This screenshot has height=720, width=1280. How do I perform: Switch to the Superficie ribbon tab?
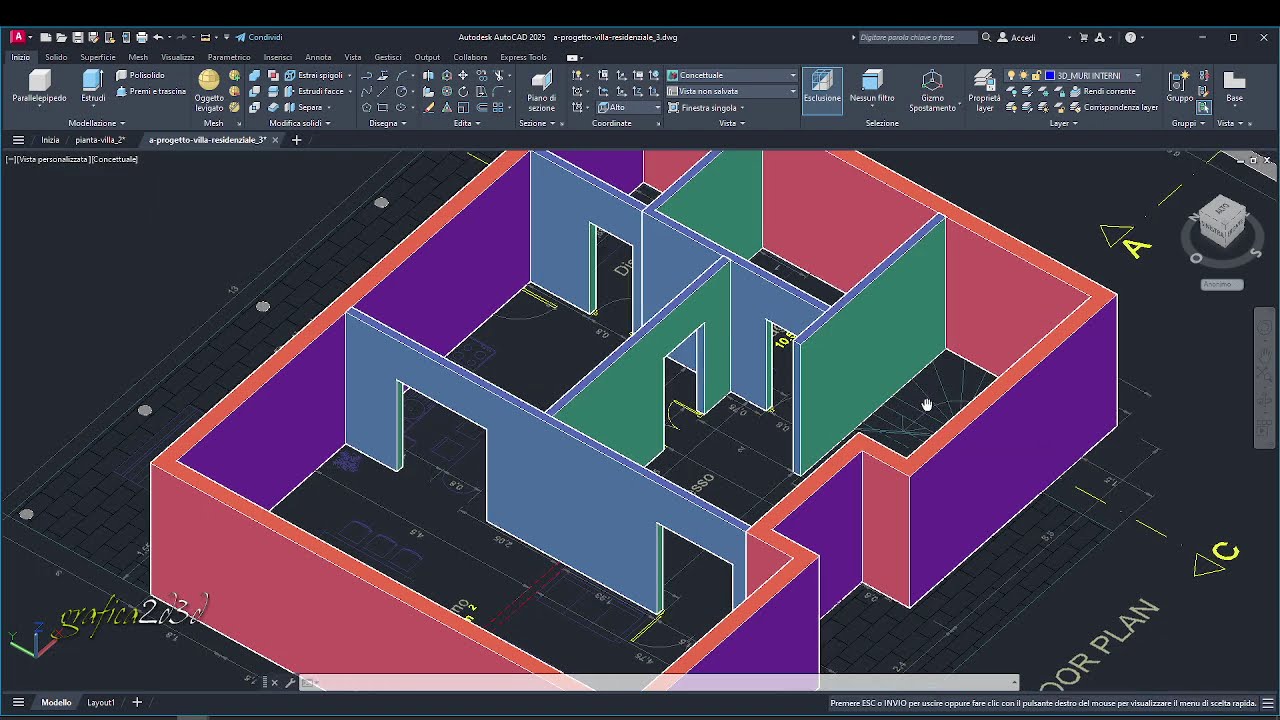coord(98,57)
